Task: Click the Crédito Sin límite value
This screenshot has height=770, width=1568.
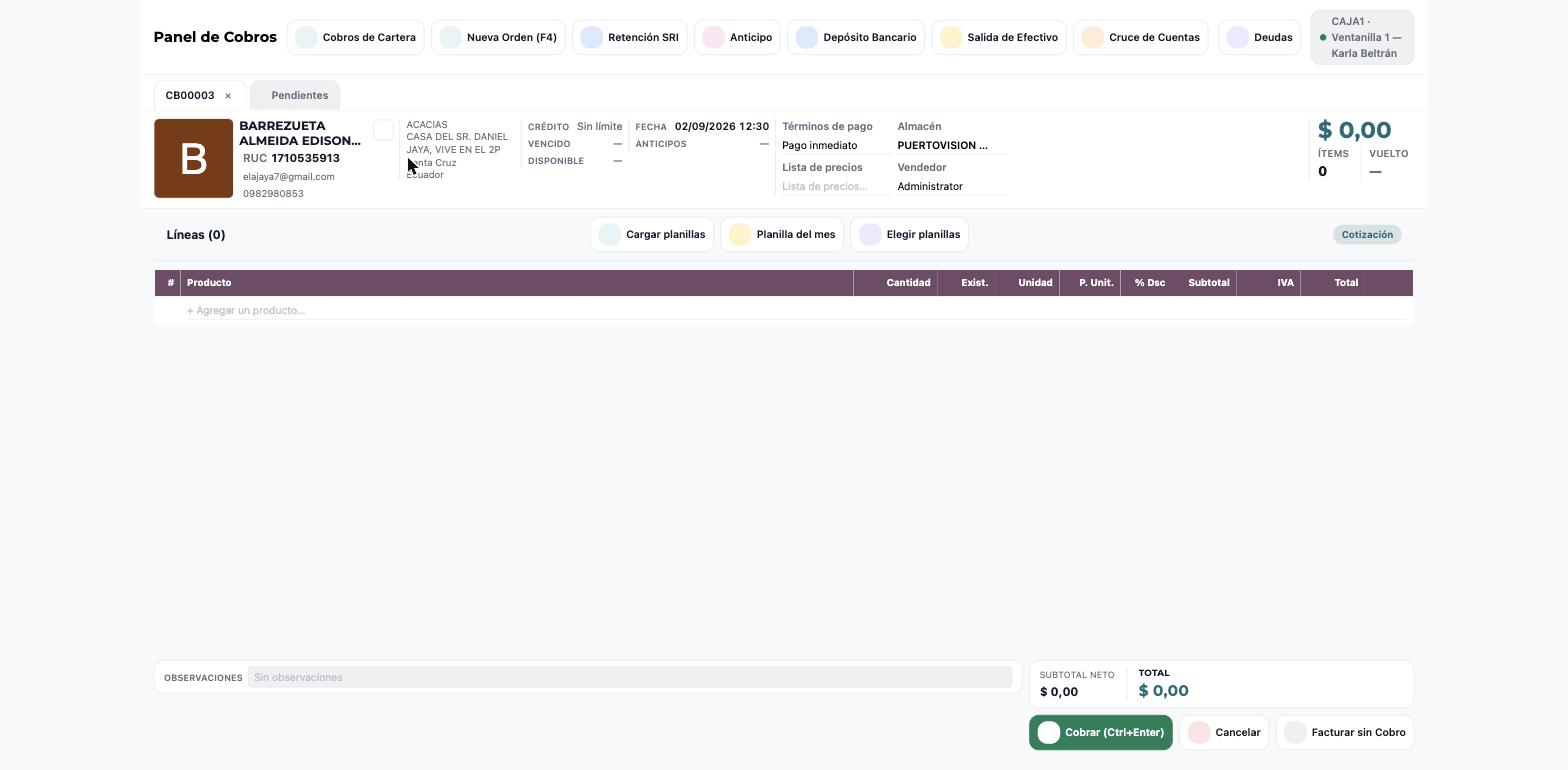Action: [599, 127]
